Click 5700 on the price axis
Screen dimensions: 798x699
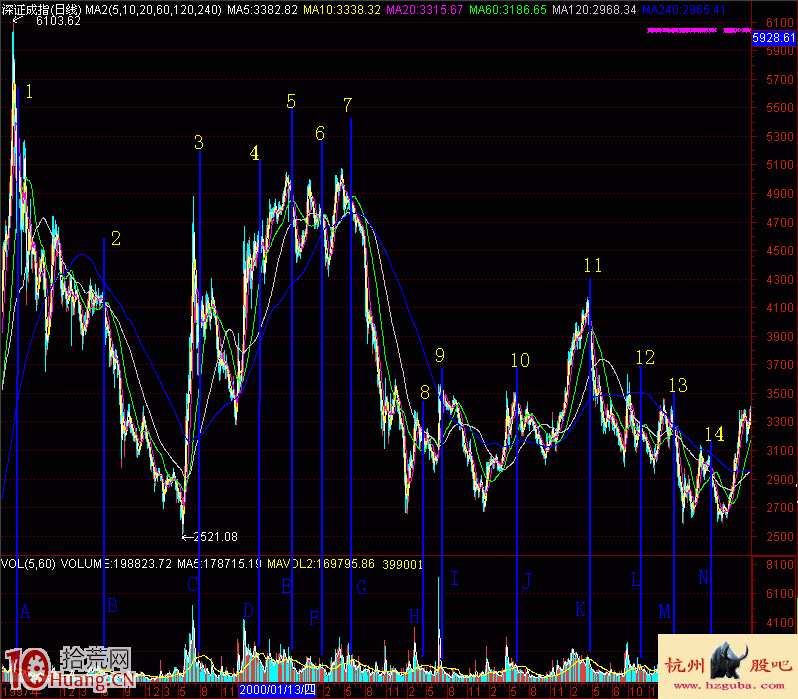coord(780,79)
